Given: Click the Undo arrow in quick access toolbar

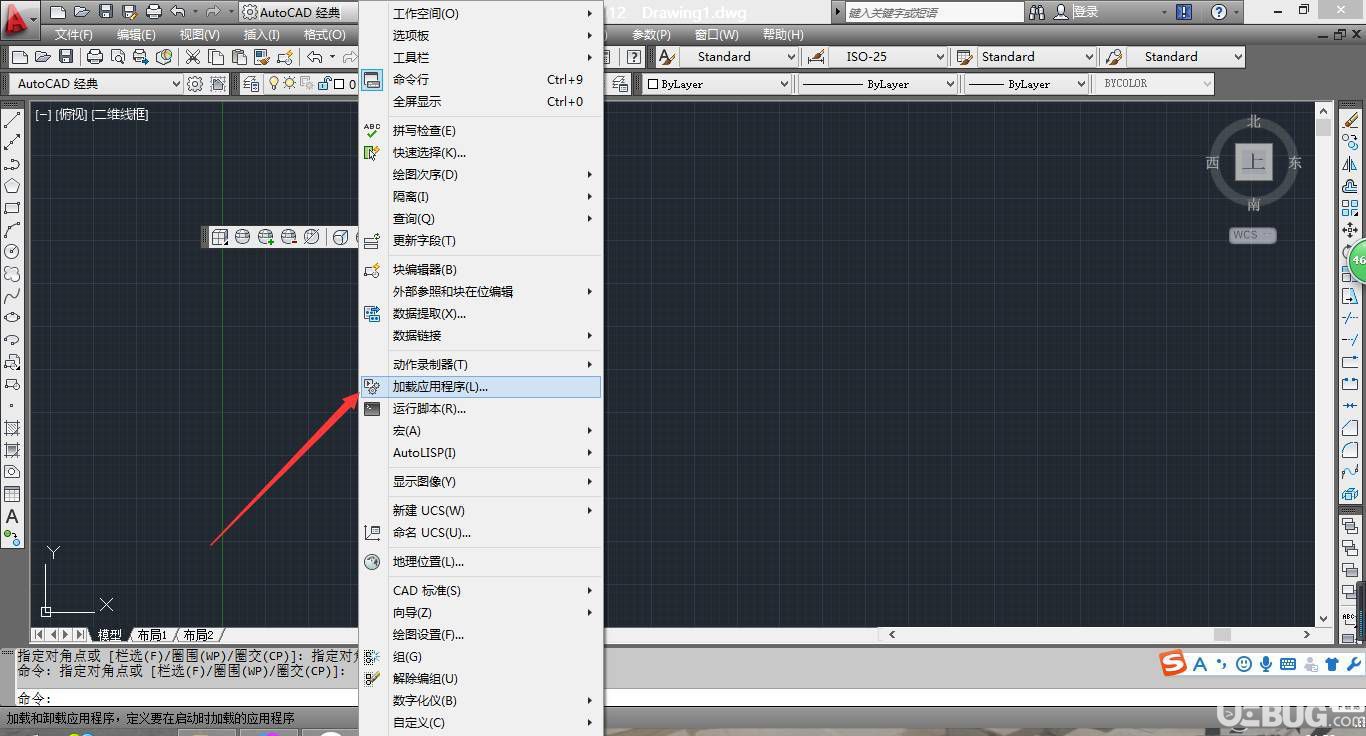Looking at the screenshot, I should tap(177, 12).
